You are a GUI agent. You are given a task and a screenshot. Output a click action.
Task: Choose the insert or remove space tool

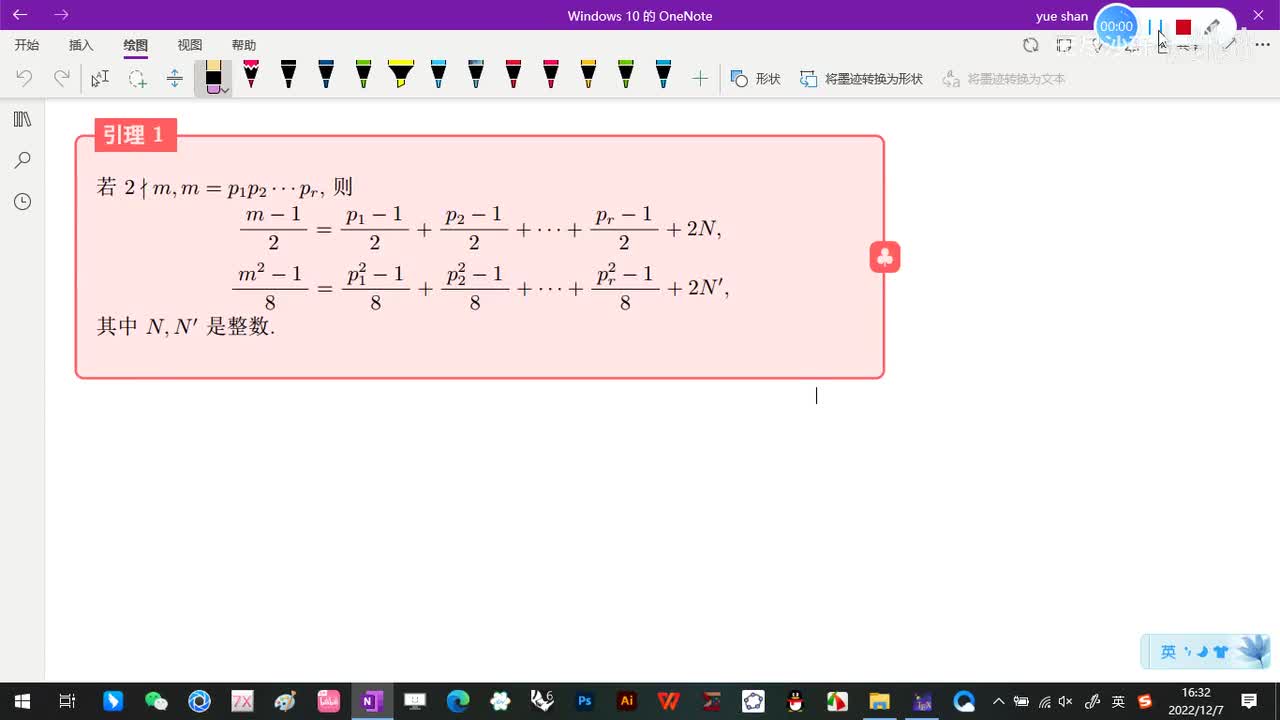[x=175, y=78]
